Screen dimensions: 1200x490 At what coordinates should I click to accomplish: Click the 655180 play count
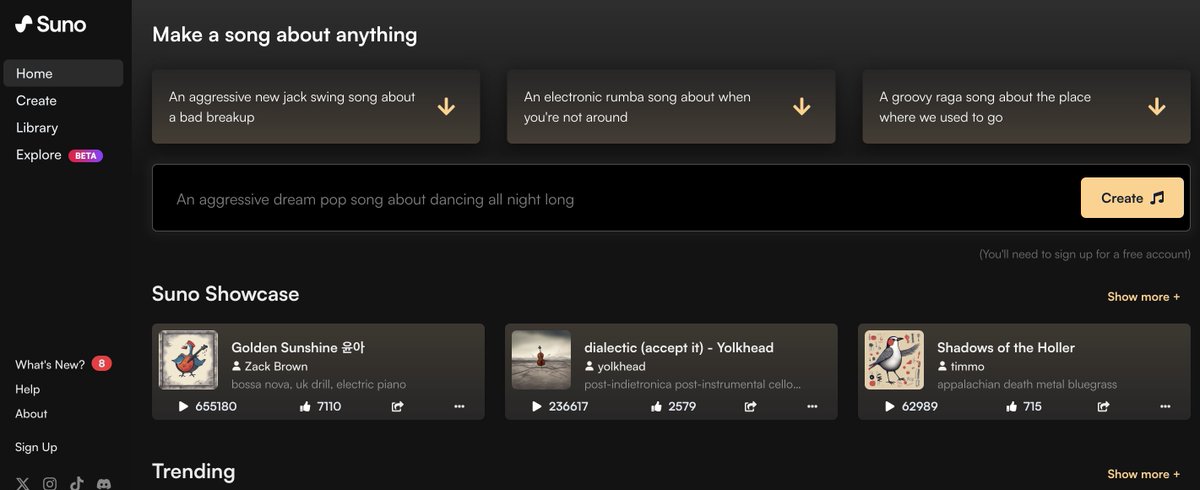tap(216, 407)
